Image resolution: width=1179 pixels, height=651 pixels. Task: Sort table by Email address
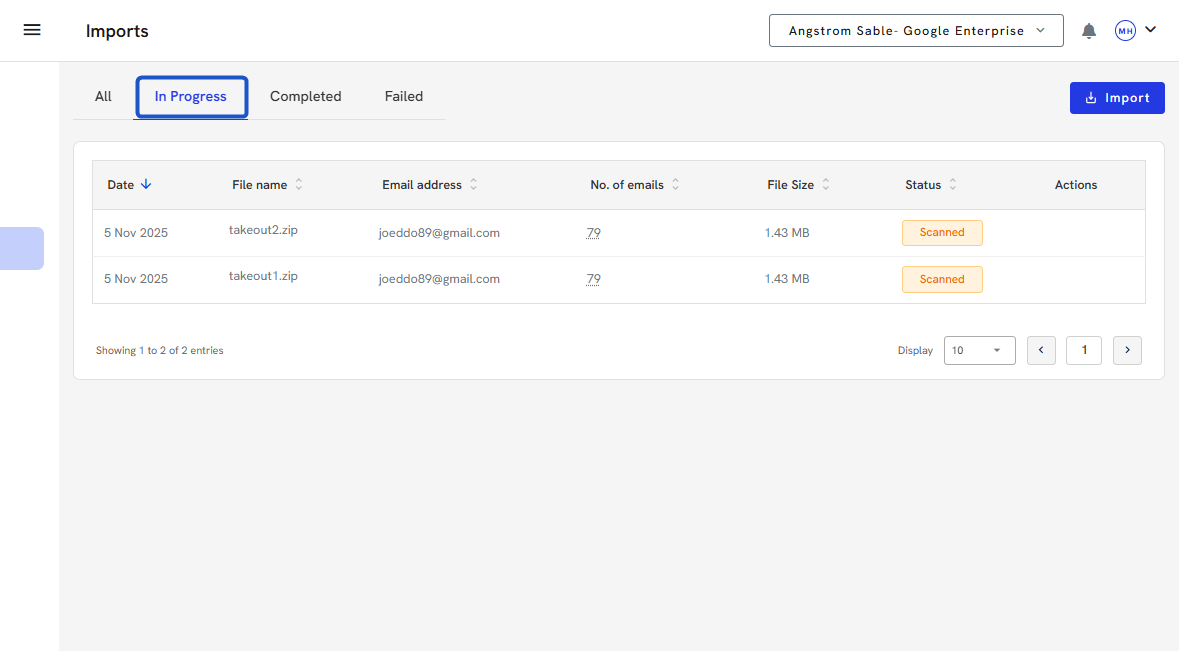point(474,185)
